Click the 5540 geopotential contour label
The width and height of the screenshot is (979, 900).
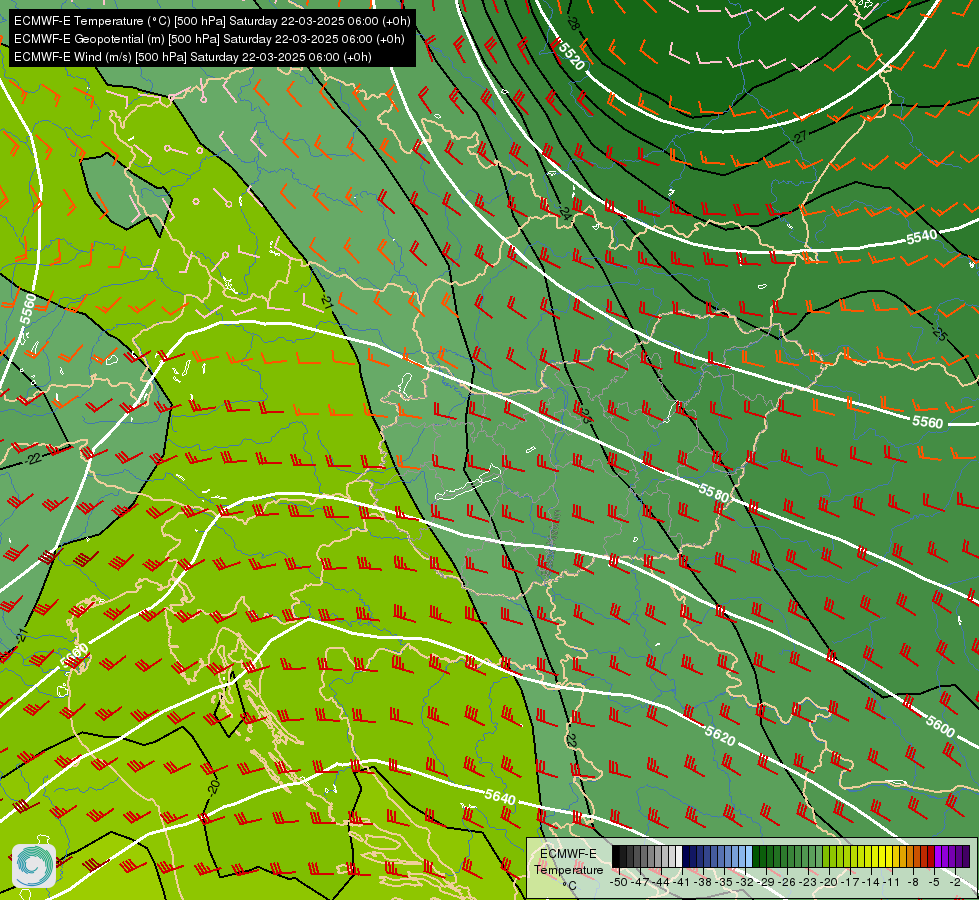pyautogui.click(x=922, y=237)
